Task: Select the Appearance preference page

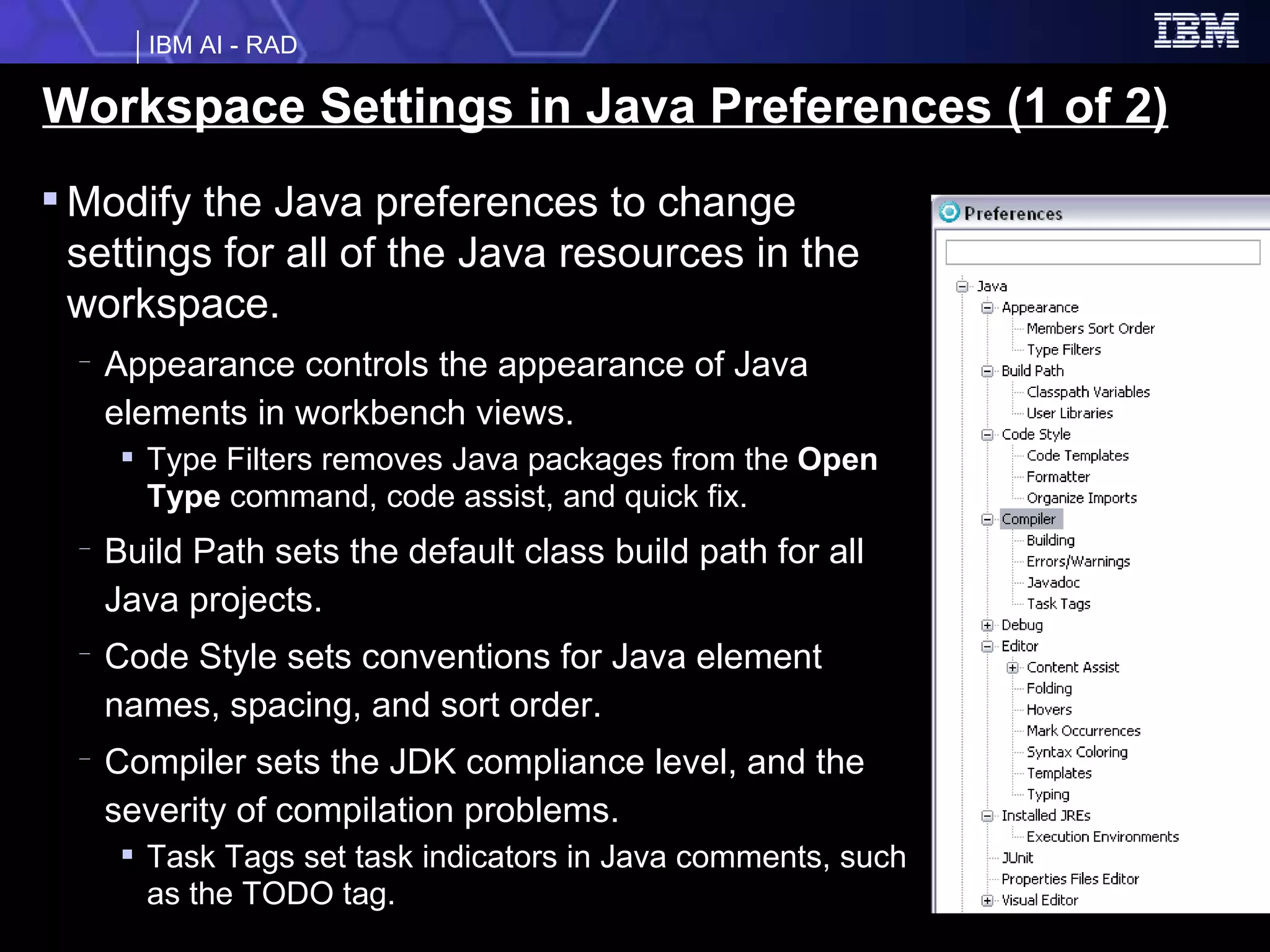Action: pos(1040,307)
